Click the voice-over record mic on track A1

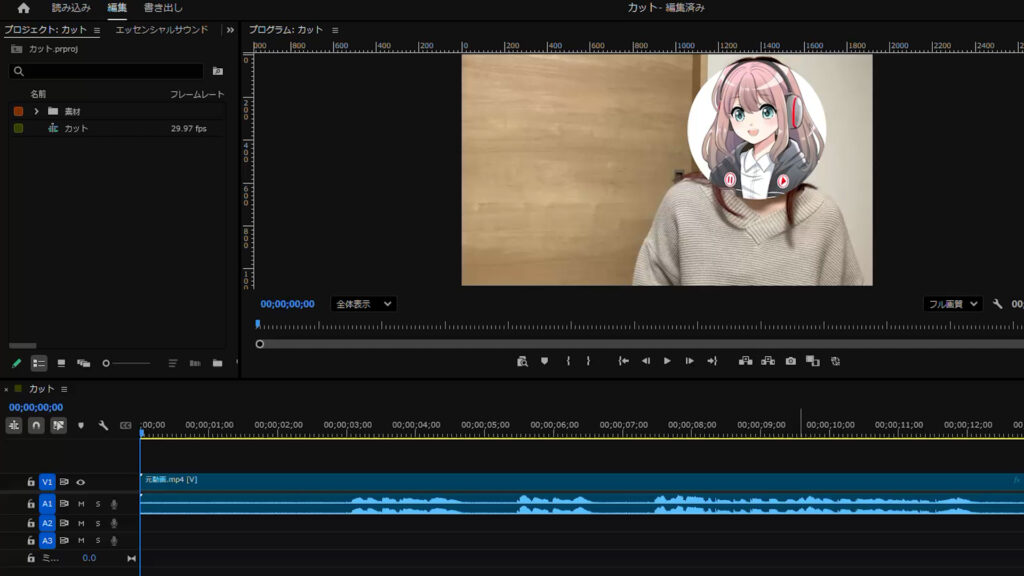tap(114, 505)
